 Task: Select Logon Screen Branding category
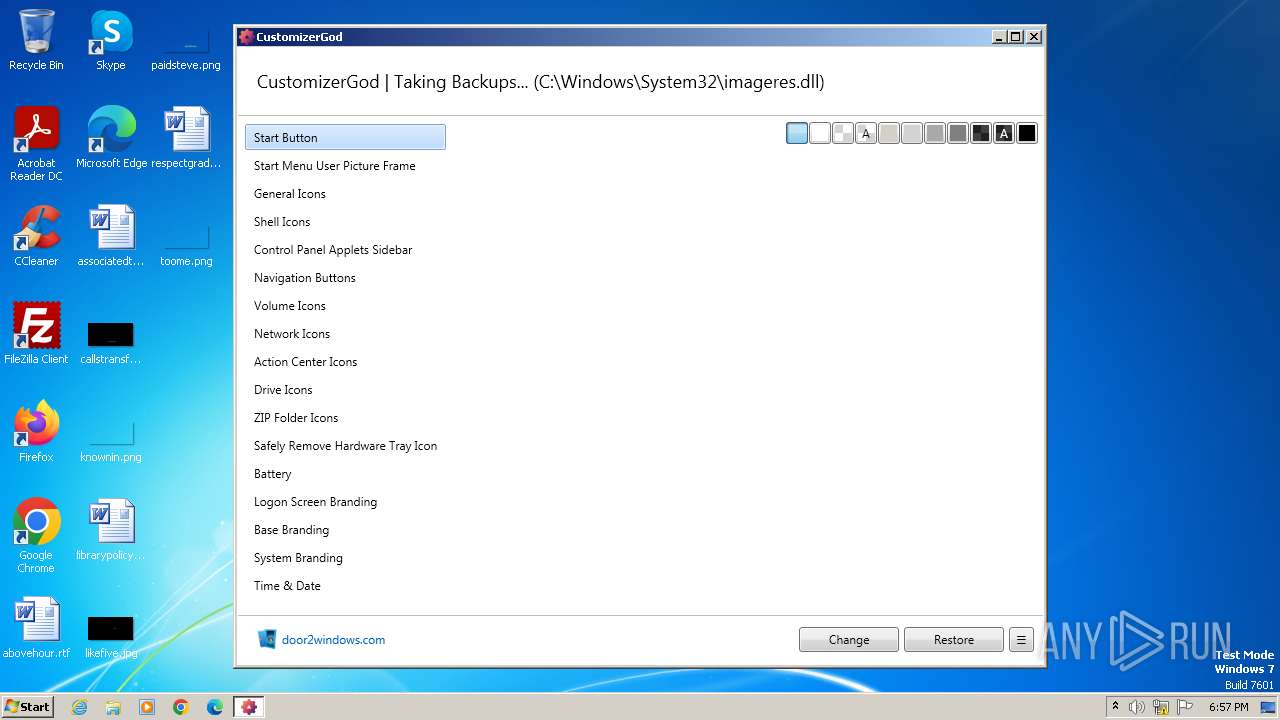(x=345, y=502)
